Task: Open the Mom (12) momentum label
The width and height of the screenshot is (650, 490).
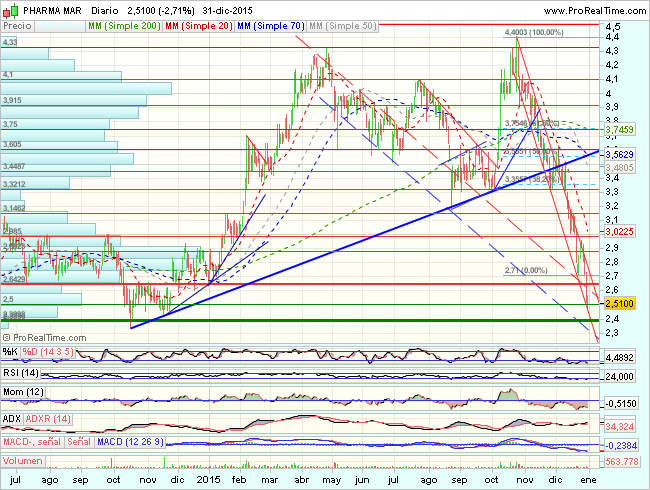Action: click(23, 392)
